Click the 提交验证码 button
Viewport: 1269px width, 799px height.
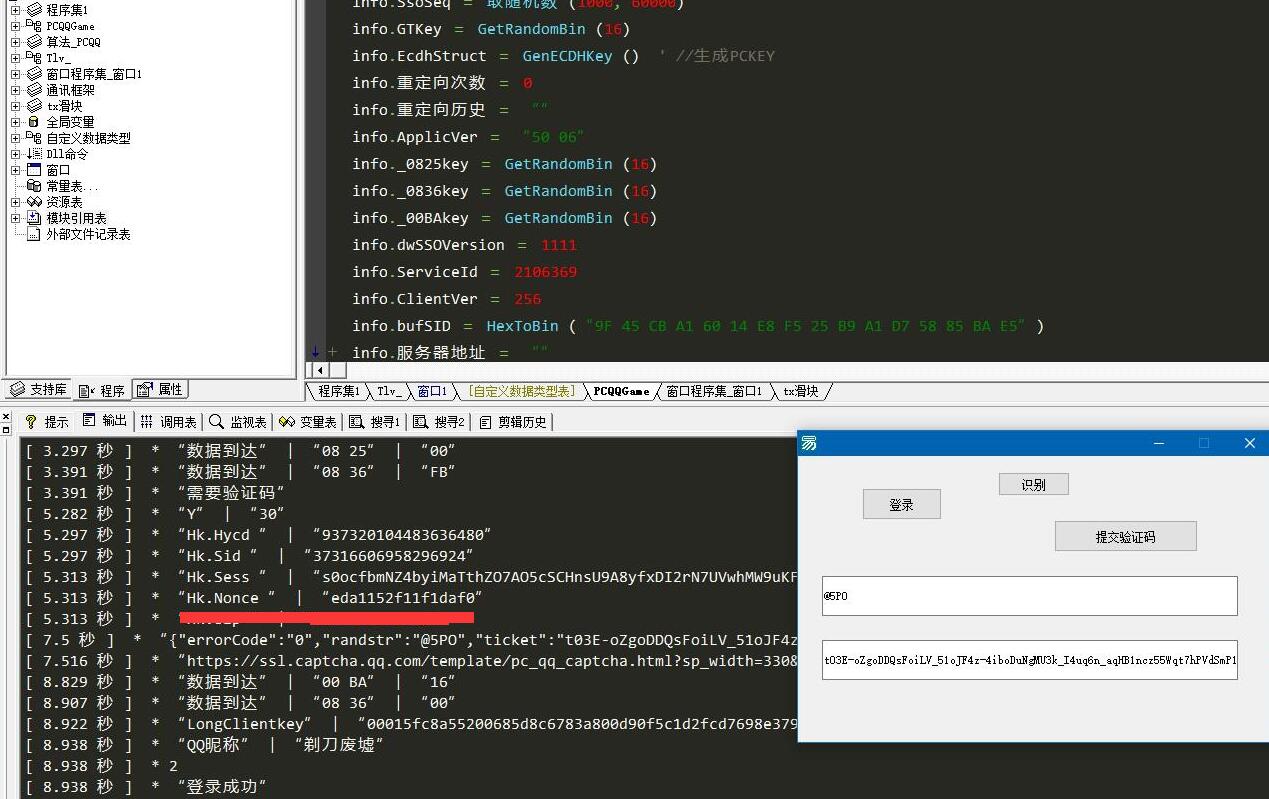(1125, 537)
